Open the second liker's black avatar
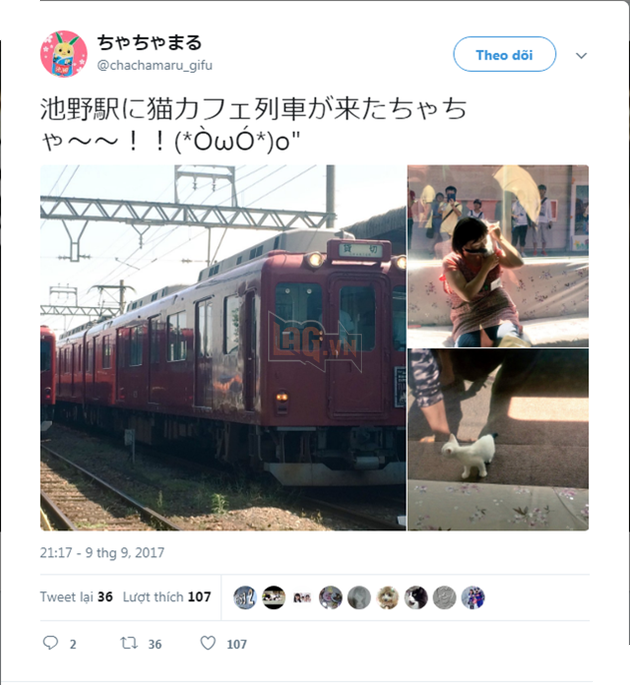The width and height of the screenshot is (630, 685). pos(273,598)
